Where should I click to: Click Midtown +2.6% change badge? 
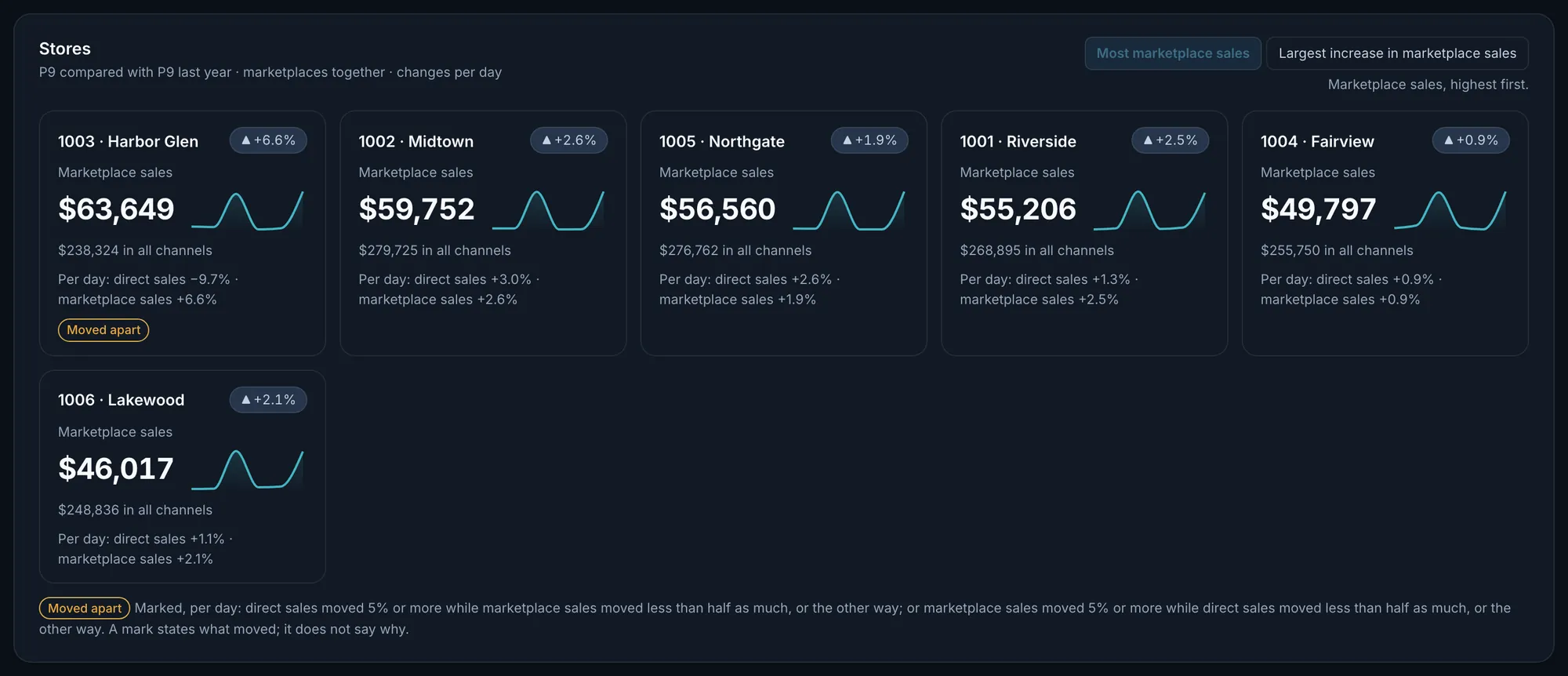tap(569, 140)
